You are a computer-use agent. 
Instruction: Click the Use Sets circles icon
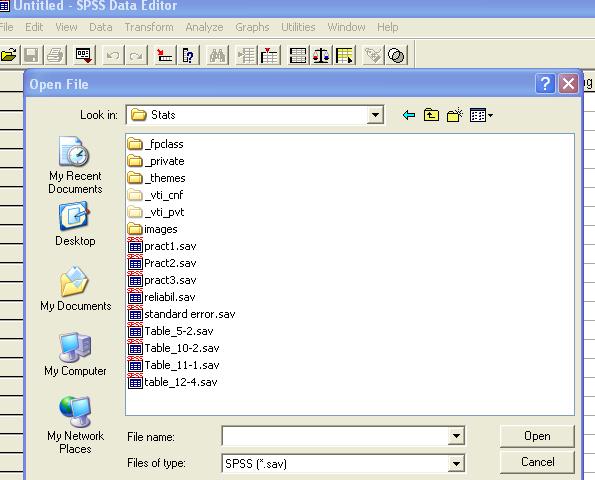[x=397, y=56]
